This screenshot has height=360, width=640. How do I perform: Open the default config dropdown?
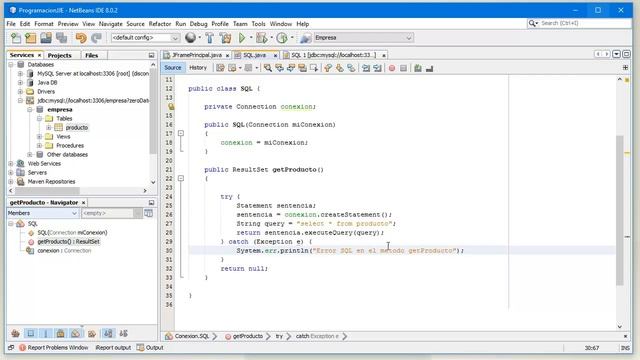145,38
